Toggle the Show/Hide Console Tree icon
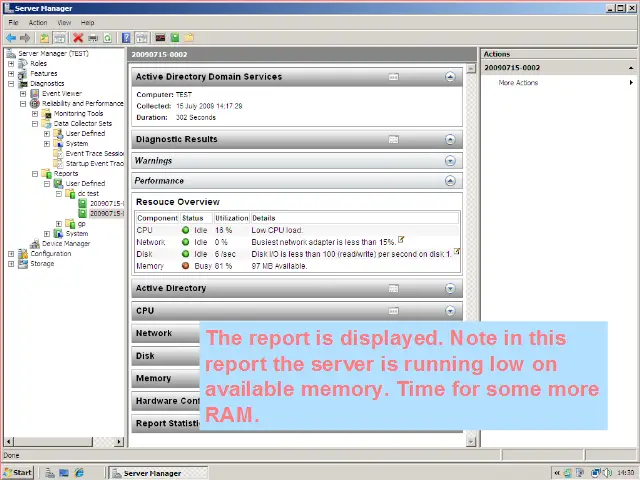The width and height of the screenshot is (640, 480). click(x=60, y=38)
